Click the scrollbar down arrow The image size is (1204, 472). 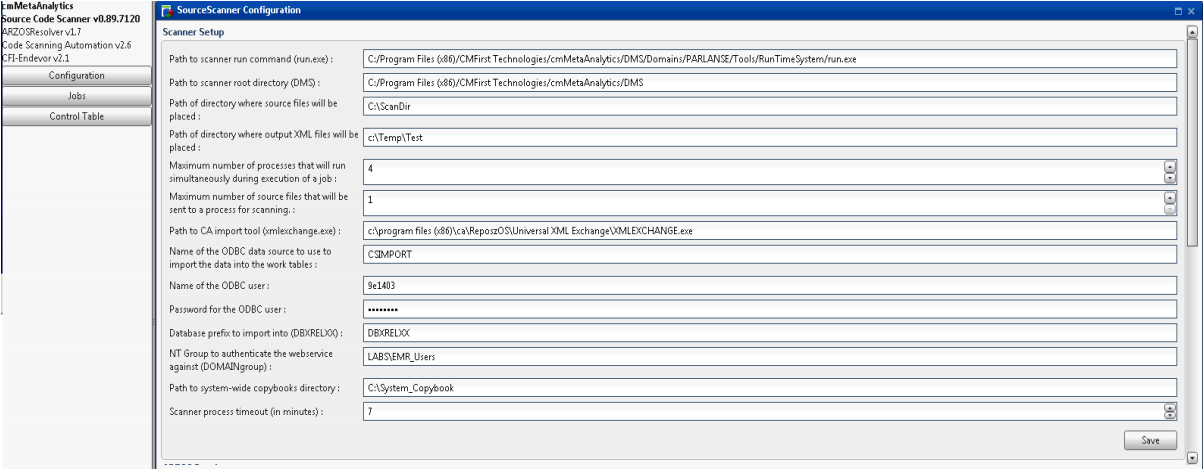click(x=1191, y=459)
